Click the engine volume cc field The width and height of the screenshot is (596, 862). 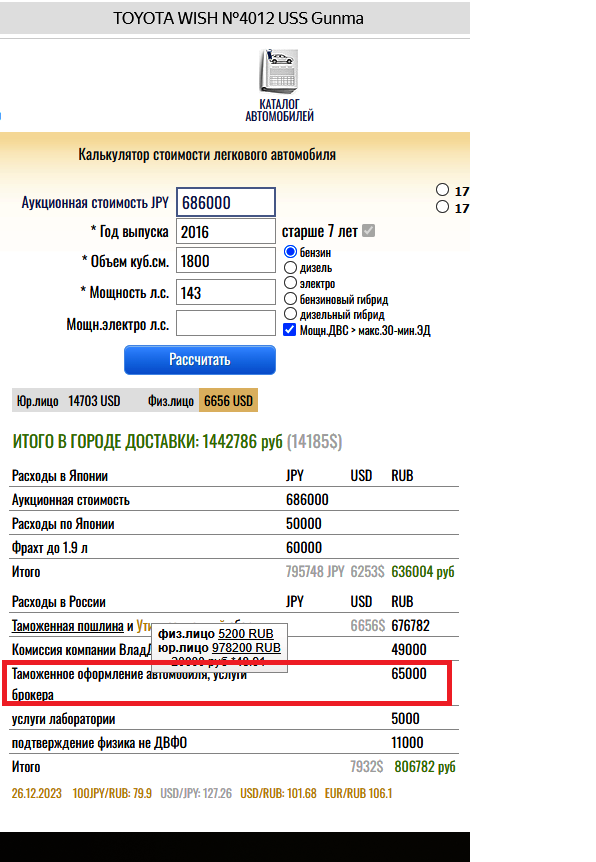tap(226, 261)
